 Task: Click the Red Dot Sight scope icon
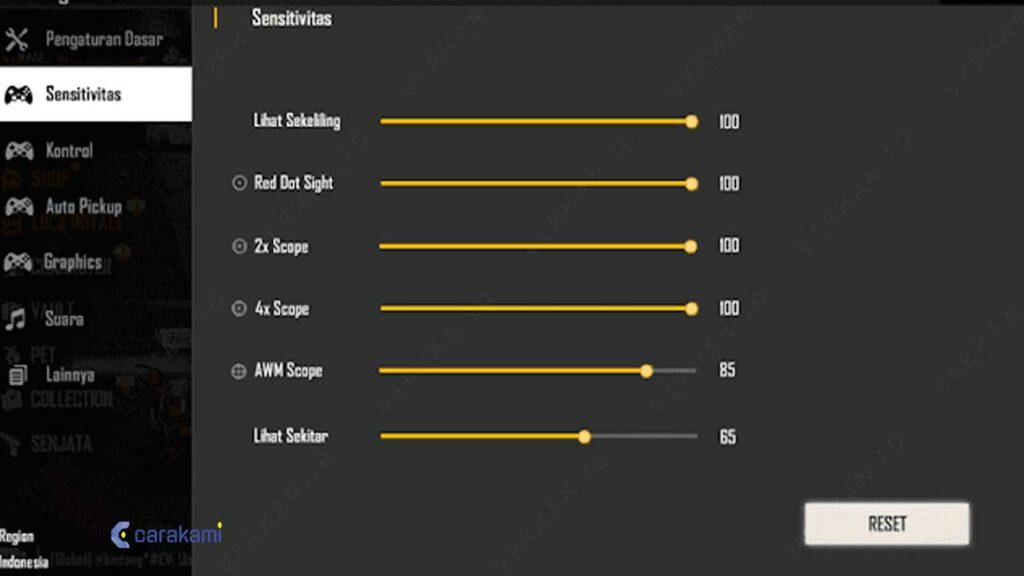pyautogui.click(x=239, y=184)
